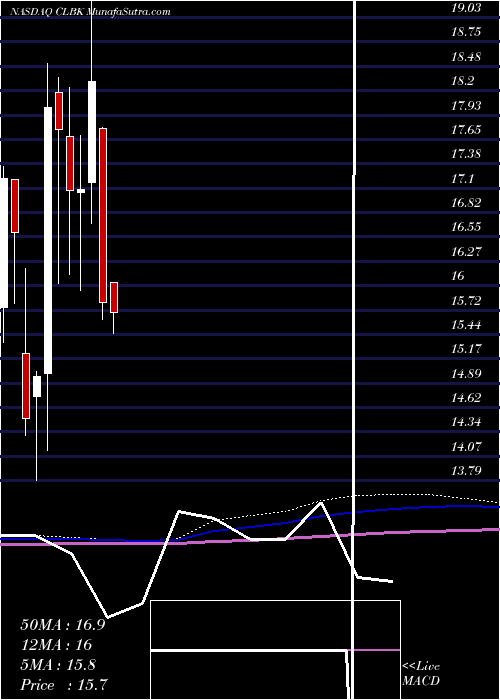Click the 50MA : 16.9 readout
This screenshot has height=700, width=500.
point(63,625)
